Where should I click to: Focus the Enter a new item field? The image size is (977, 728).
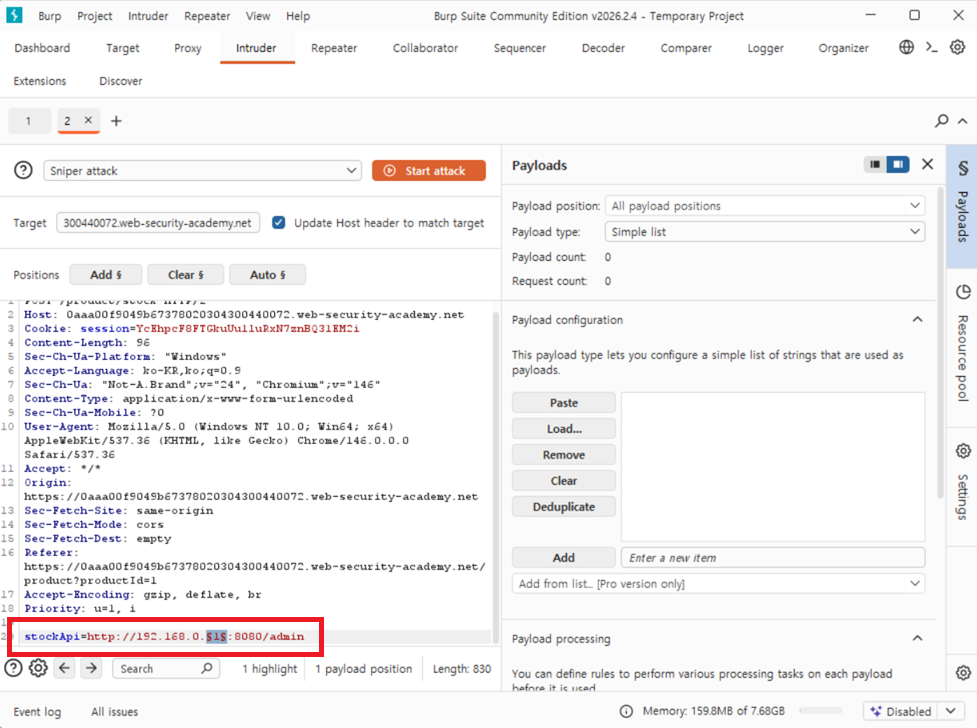[773, 557]
